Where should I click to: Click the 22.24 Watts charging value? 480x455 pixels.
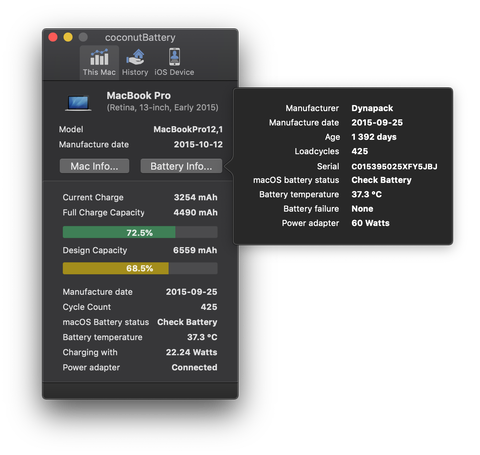[x=192, y=352]
